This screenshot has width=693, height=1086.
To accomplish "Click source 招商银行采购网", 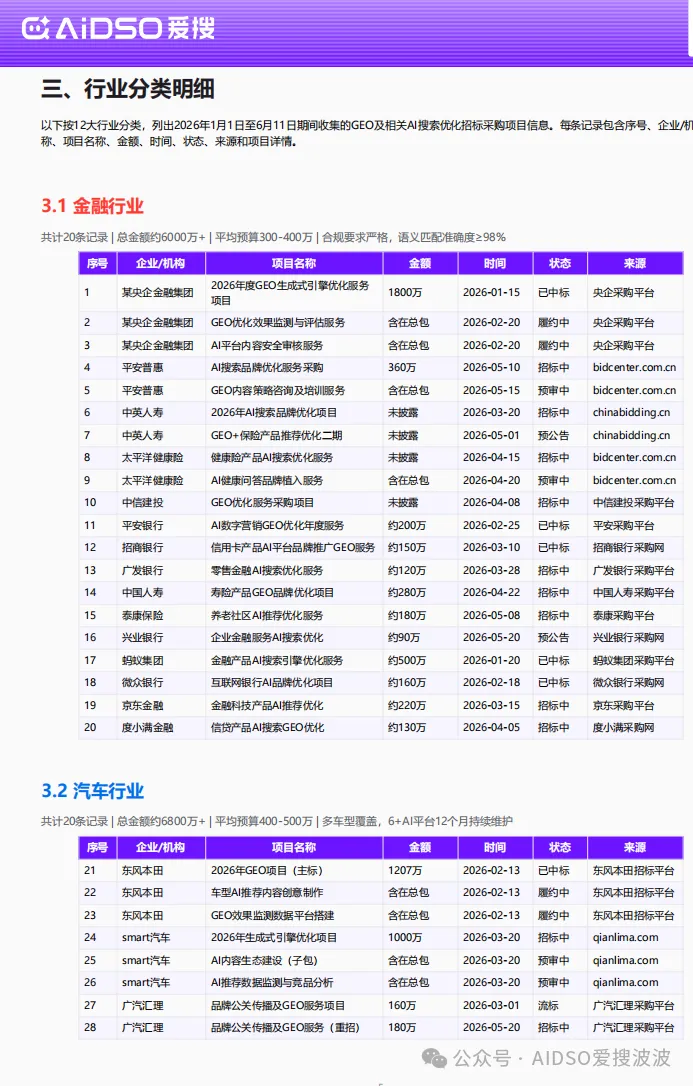I will click(629, 547).
